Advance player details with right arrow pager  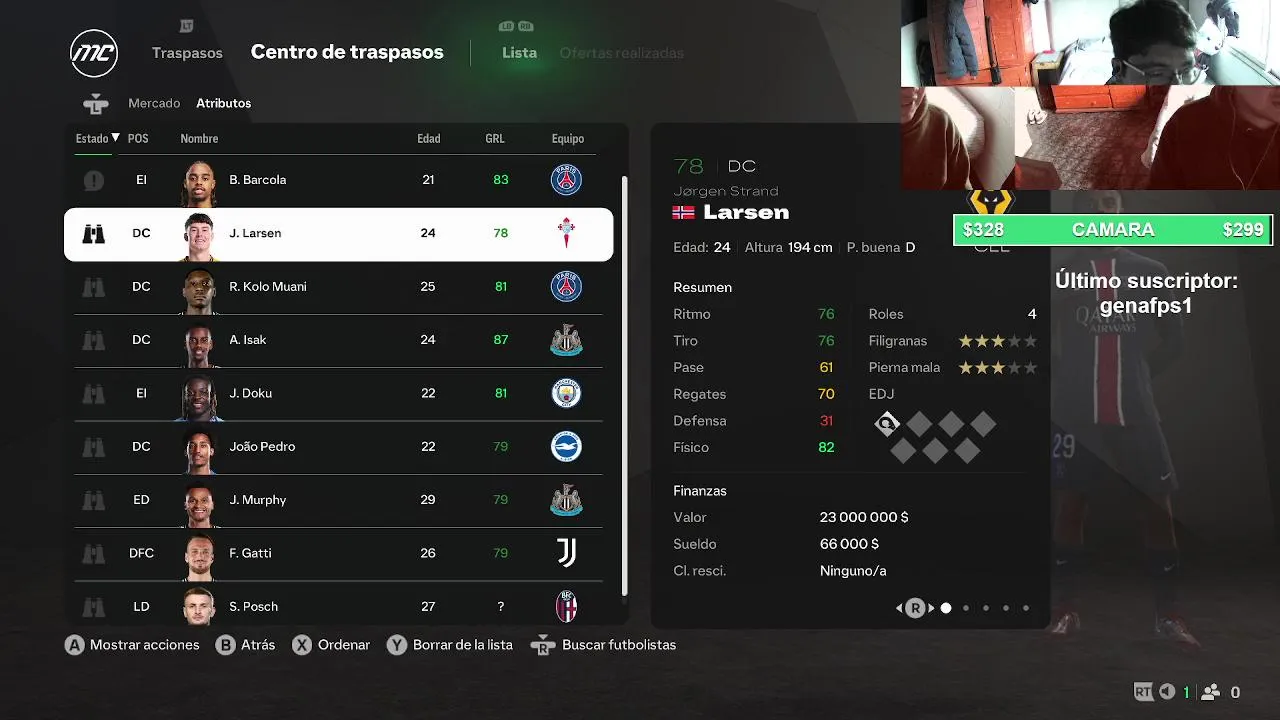[x=932, y=608]
